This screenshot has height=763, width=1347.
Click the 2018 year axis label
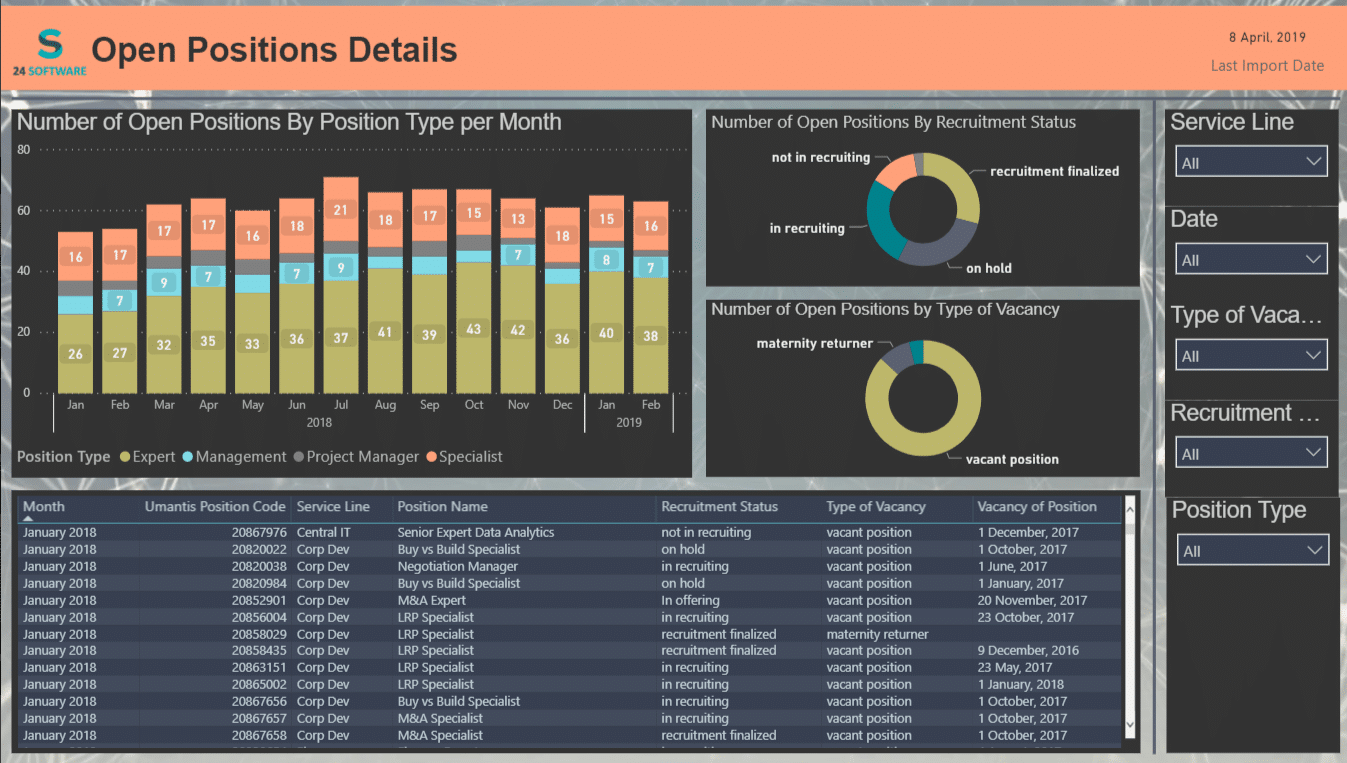click(x=319, y=423)
